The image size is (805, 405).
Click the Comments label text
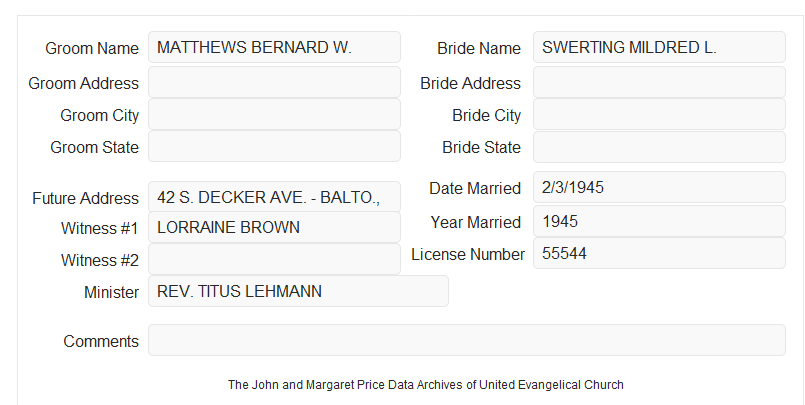pos(101,341)
